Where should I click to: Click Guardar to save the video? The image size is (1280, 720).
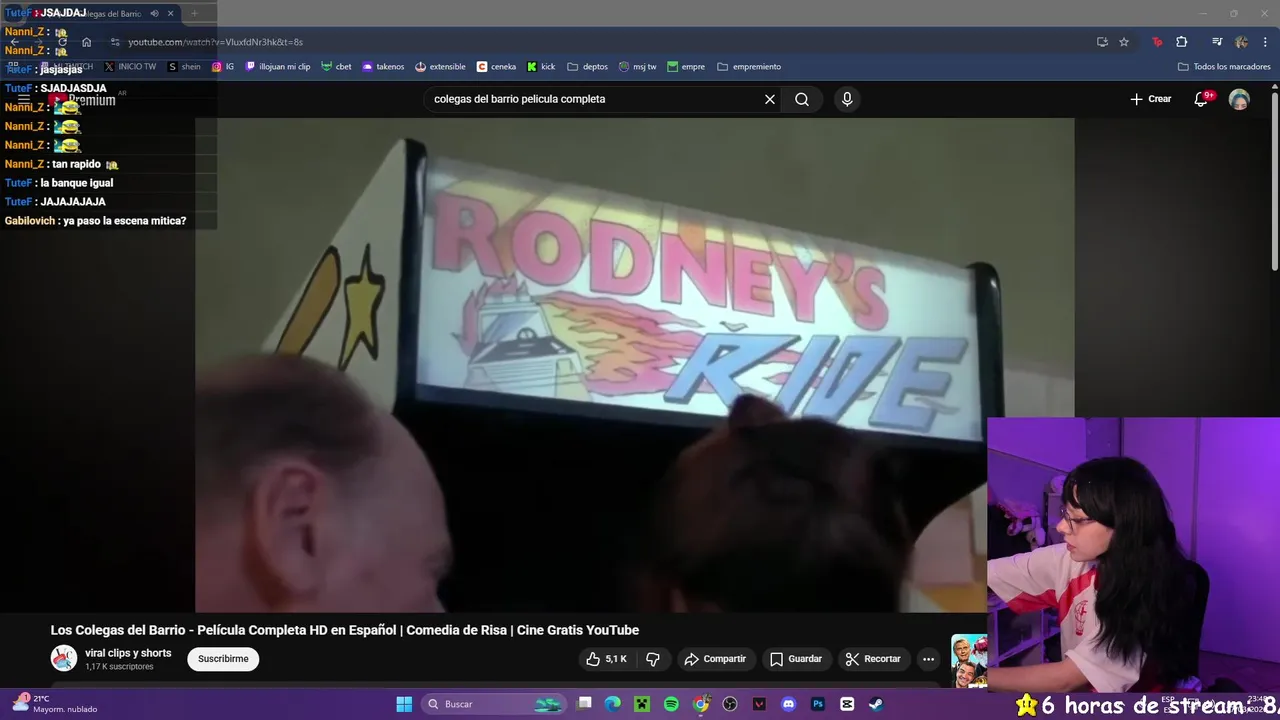(x=796, y=659)
